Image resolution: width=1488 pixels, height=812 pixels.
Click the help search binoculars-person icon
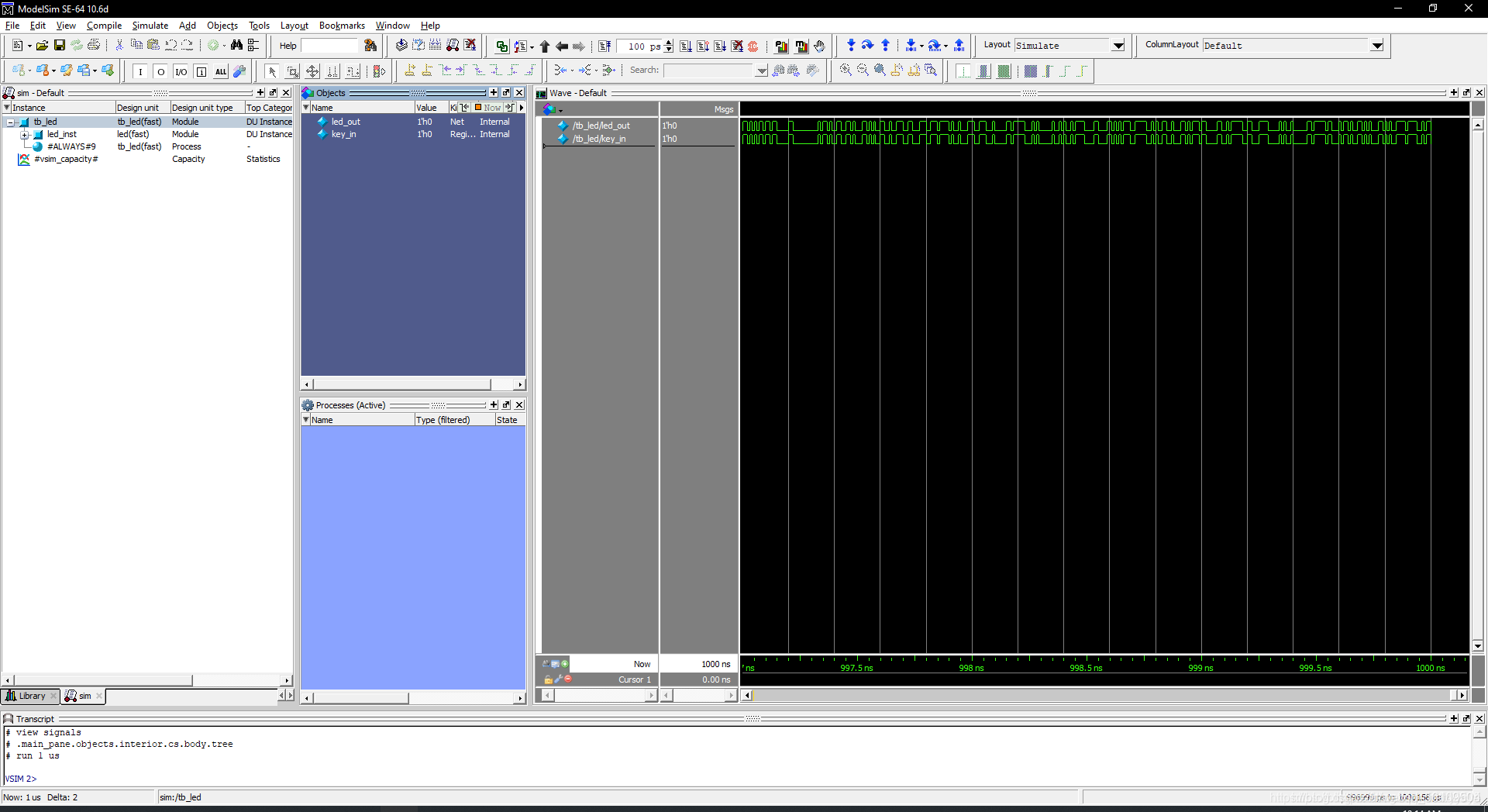coord(370,46)
